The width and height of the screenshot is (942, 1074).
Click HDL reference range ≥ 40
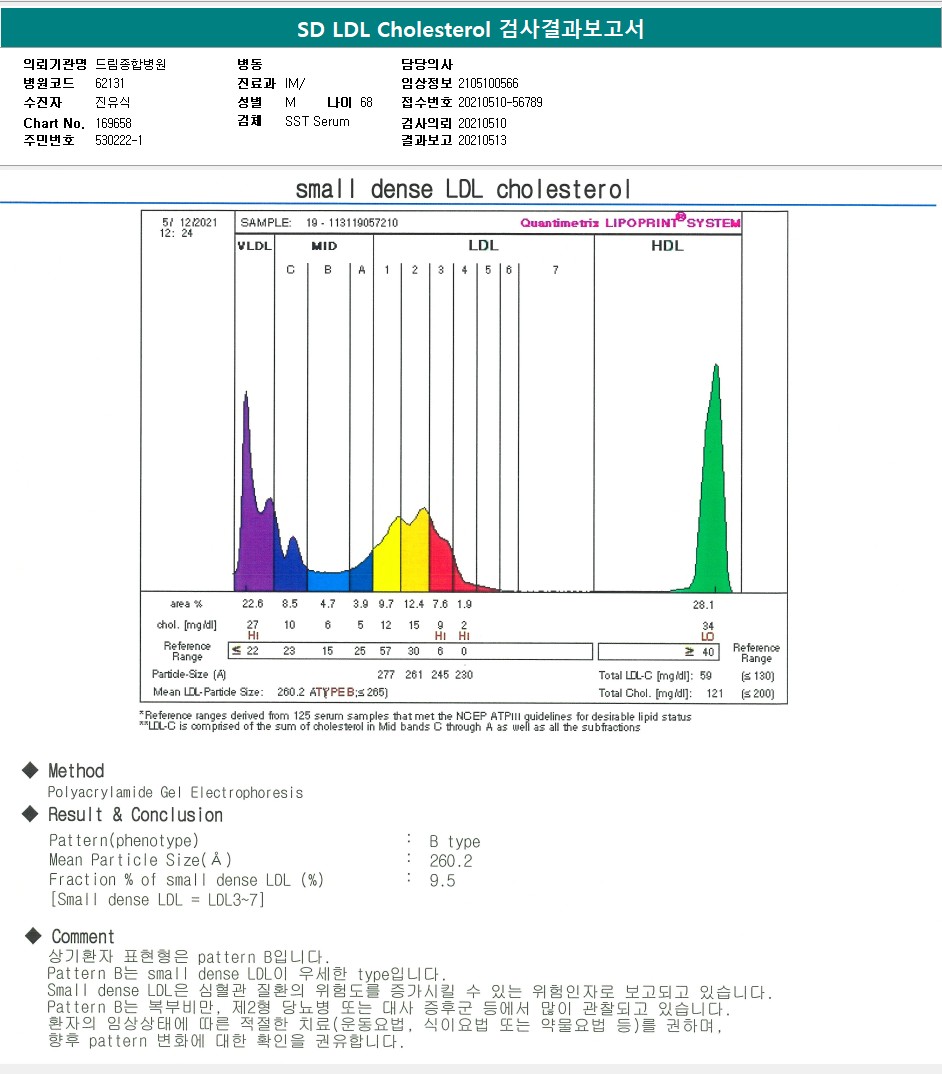(700, 652)
